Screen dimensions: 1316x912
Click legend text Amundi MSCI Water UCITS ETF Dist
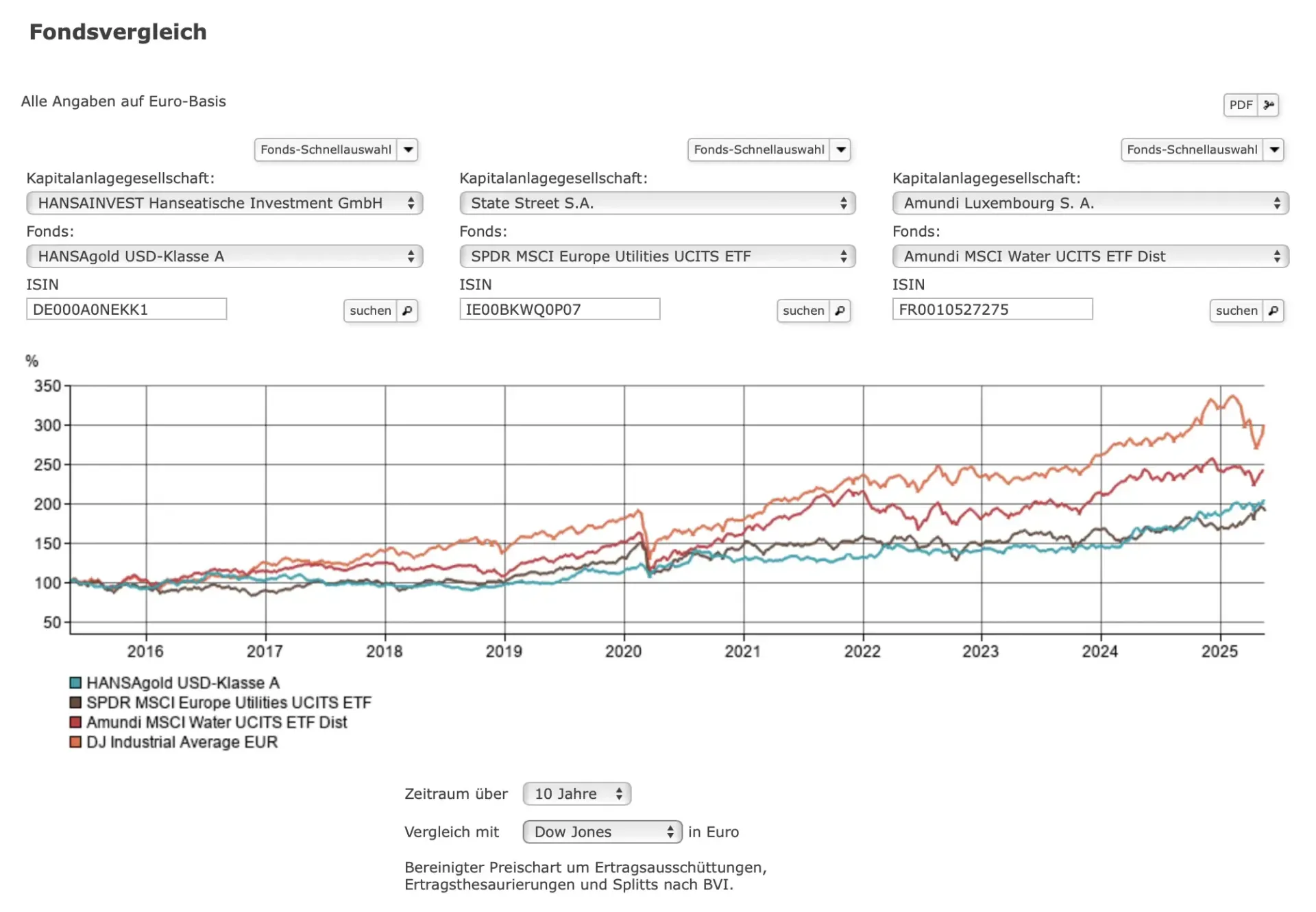(x=217, y=722)
